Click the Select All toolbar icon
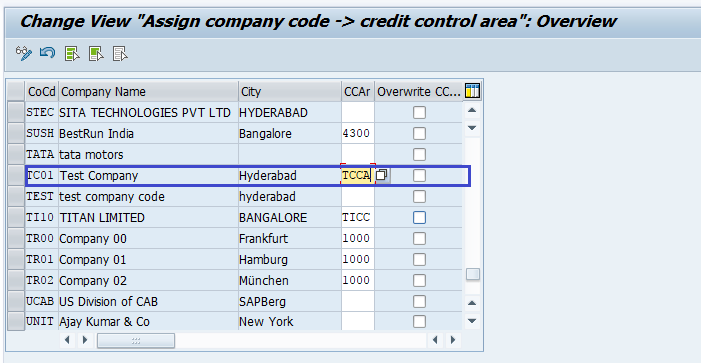 72,54
